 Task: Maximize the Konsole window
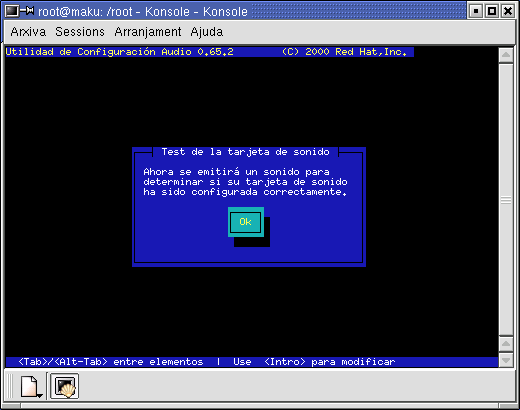492,11
